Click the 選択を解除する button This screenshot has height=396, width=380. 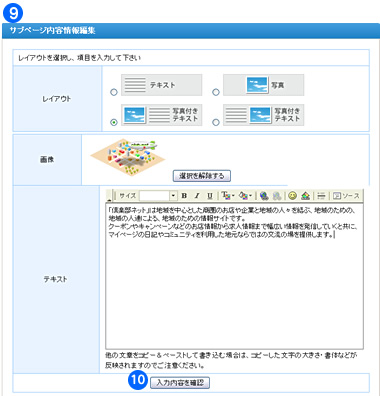[202, 176]
